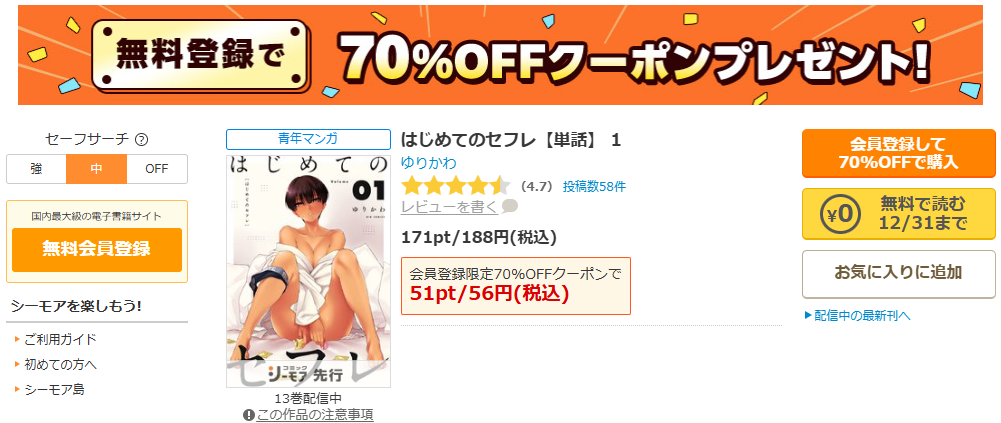
Task: Click the review speech bubble icon
Action: [510, 206]
